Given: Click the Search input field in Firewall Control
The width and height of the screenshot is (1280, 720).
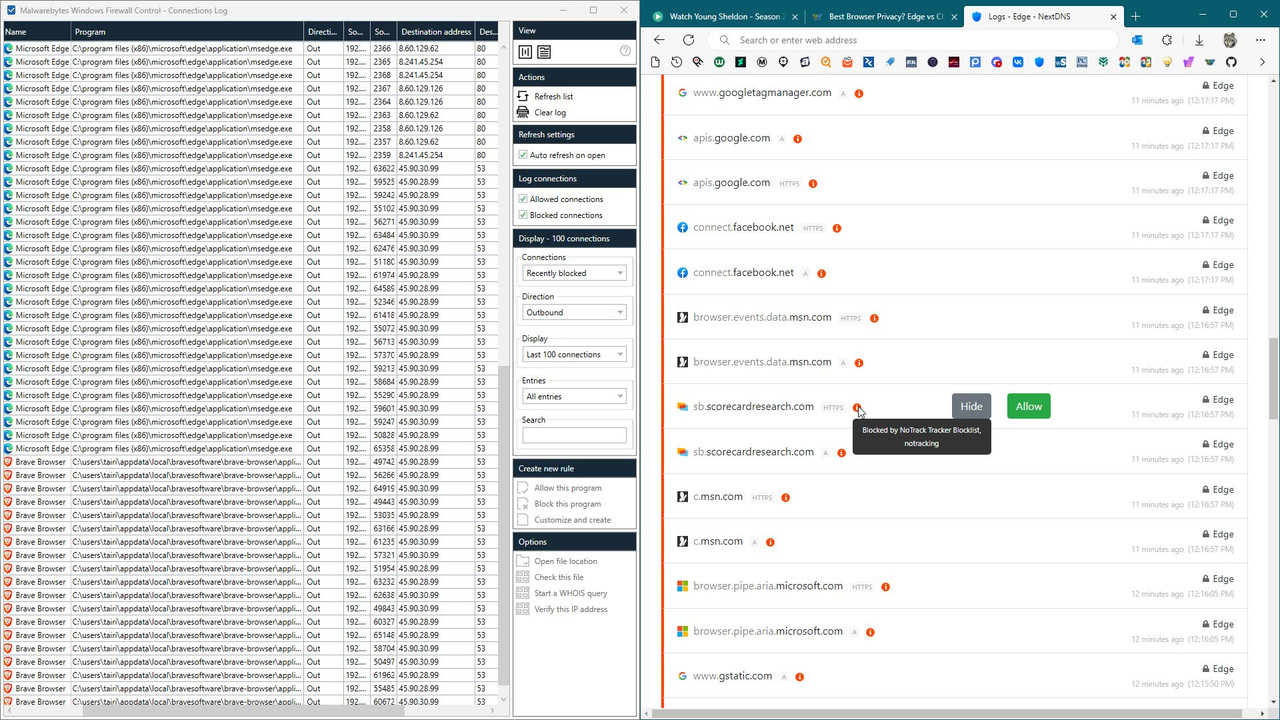Looking at the screenshot, I should point(574,435).
